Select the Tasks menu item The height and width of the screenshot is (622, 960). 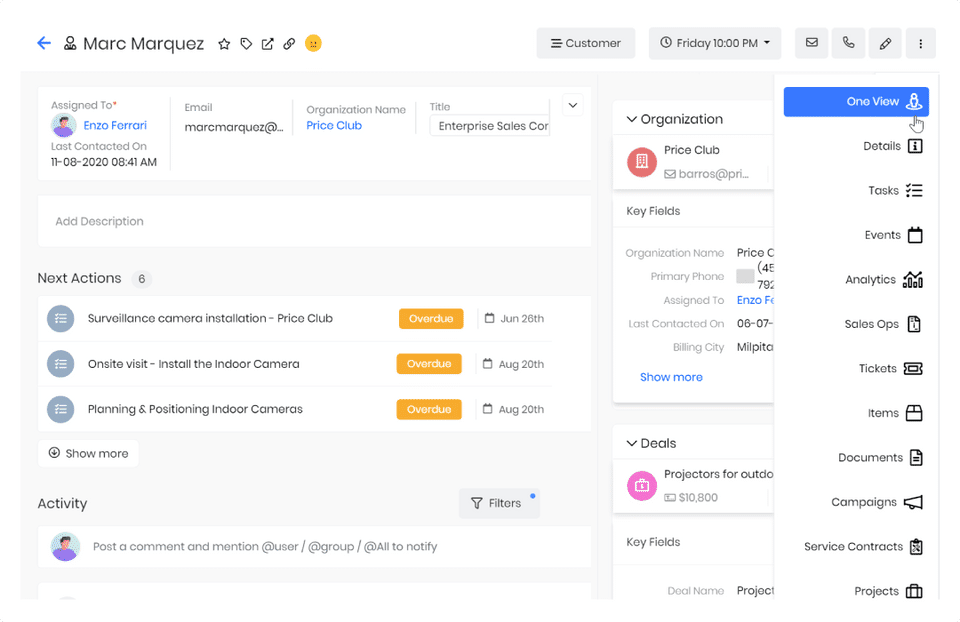[895, 190]
